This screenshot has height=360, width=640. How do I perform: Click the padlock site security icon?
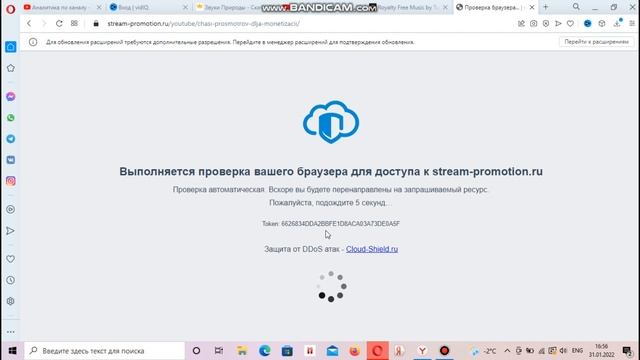96,24
